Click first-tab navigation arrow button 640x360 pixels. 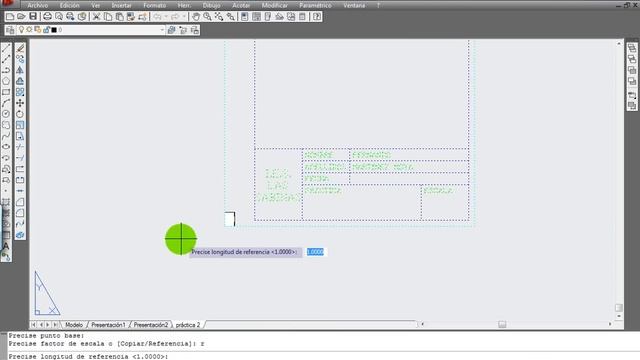(x=33, y=325)
